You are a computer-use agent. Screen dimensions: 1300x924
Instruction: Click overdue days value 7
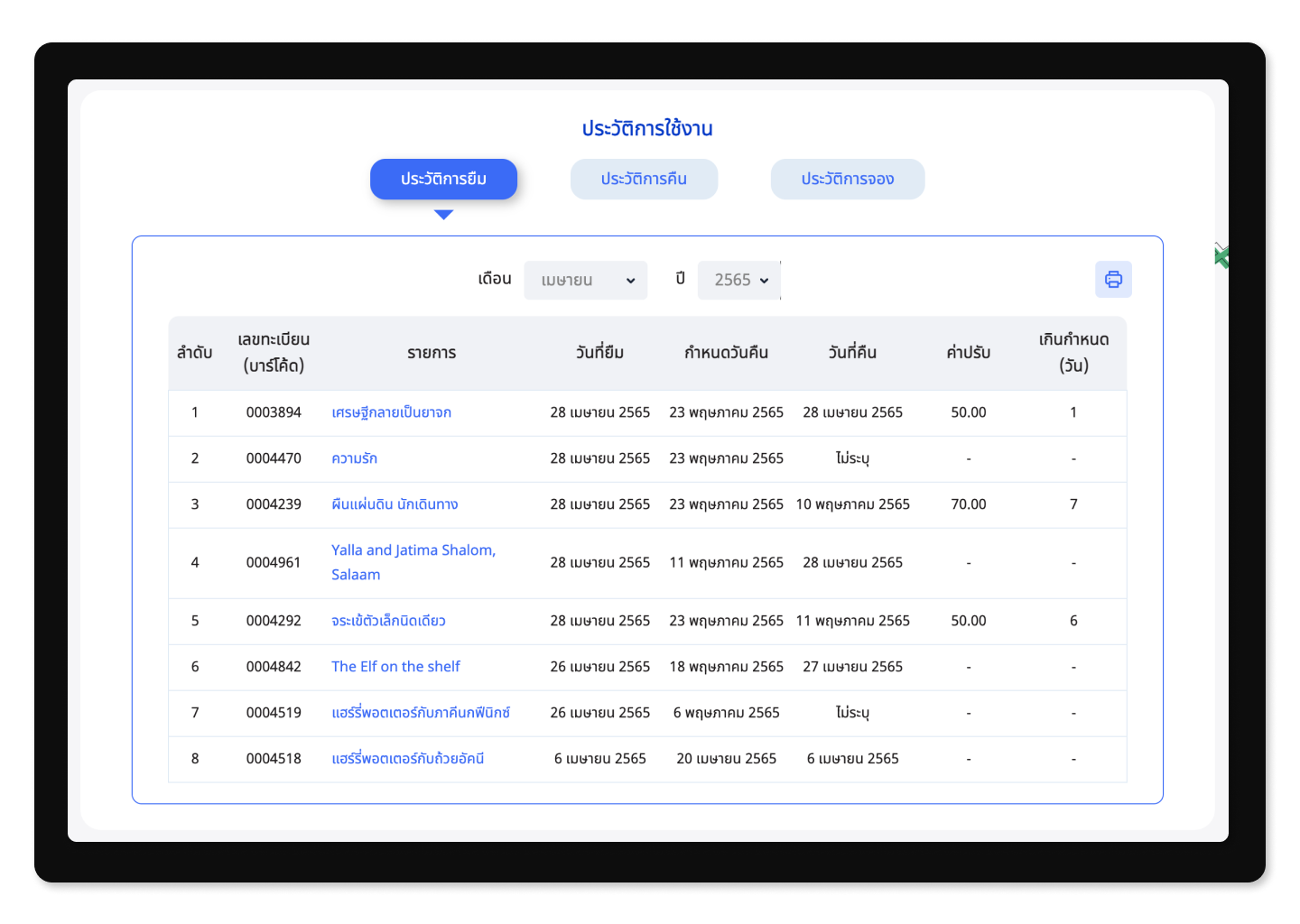pyautogui.click(x=1073, y=504)
